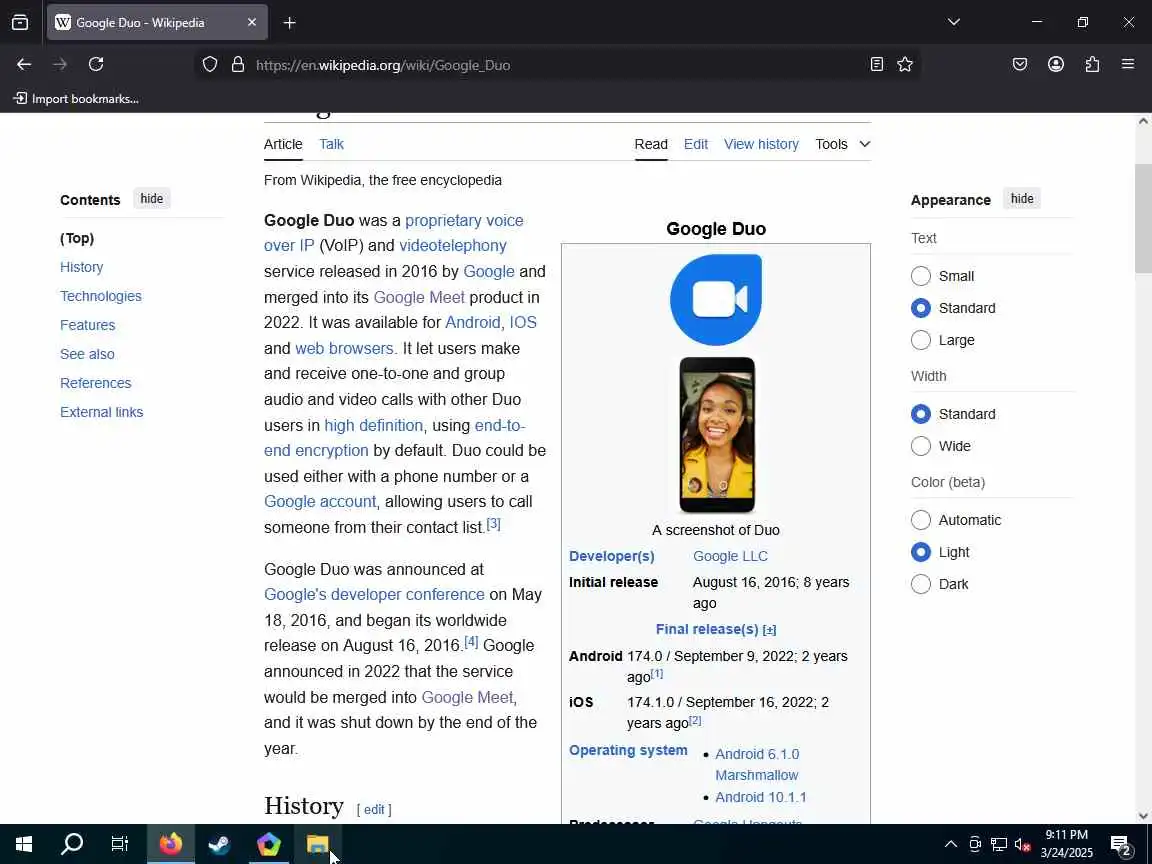Image resolution: width=1152 pixels, height=864 pixels.
Task: Open the Extensions puzzle icon
Action: [1092, 65]
